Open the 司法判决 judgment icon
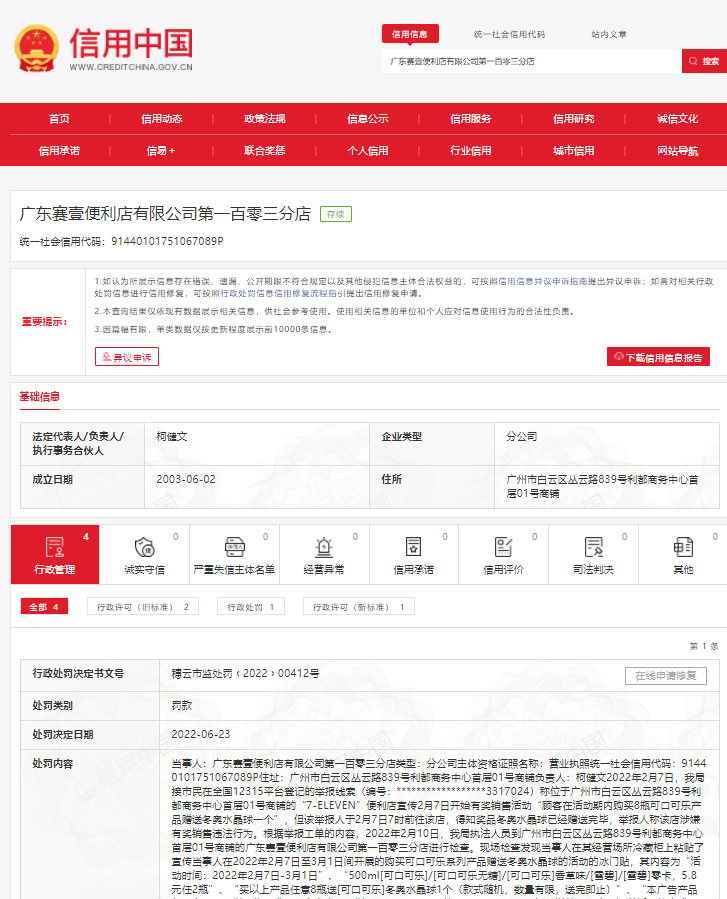This screenshot has height=899, width=727. point(592,547)
